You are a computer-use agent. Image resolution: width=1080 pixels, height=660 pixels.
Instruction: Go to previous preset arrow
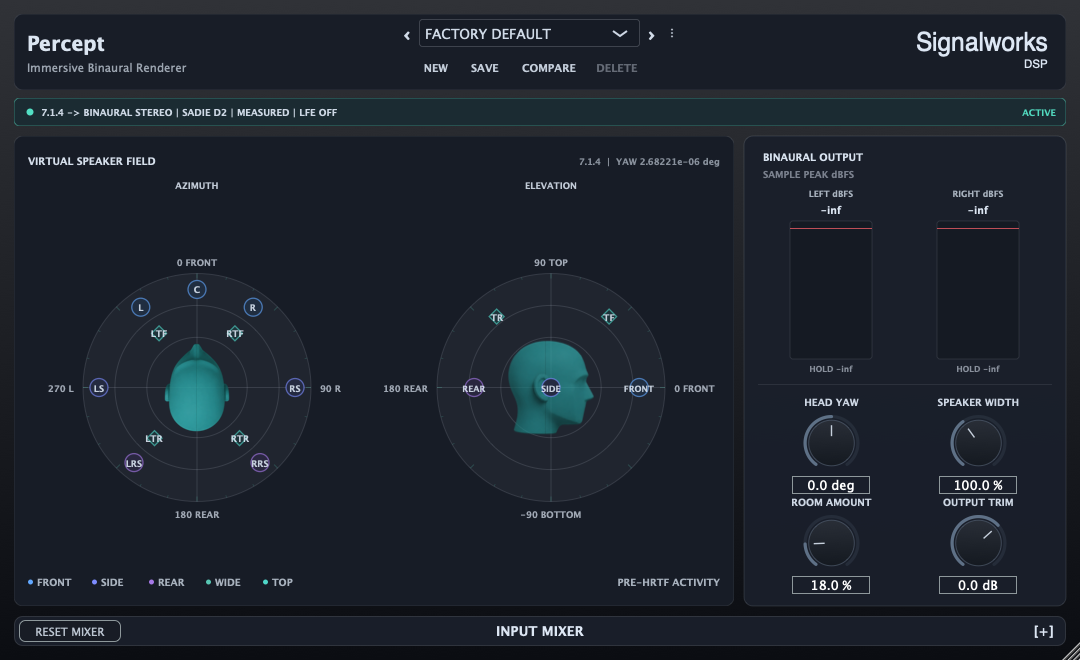(406, 35)
